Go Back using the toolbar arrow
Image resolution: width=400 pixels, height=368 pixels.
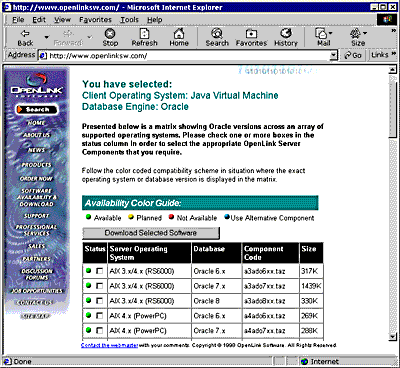tap(25, 37)
